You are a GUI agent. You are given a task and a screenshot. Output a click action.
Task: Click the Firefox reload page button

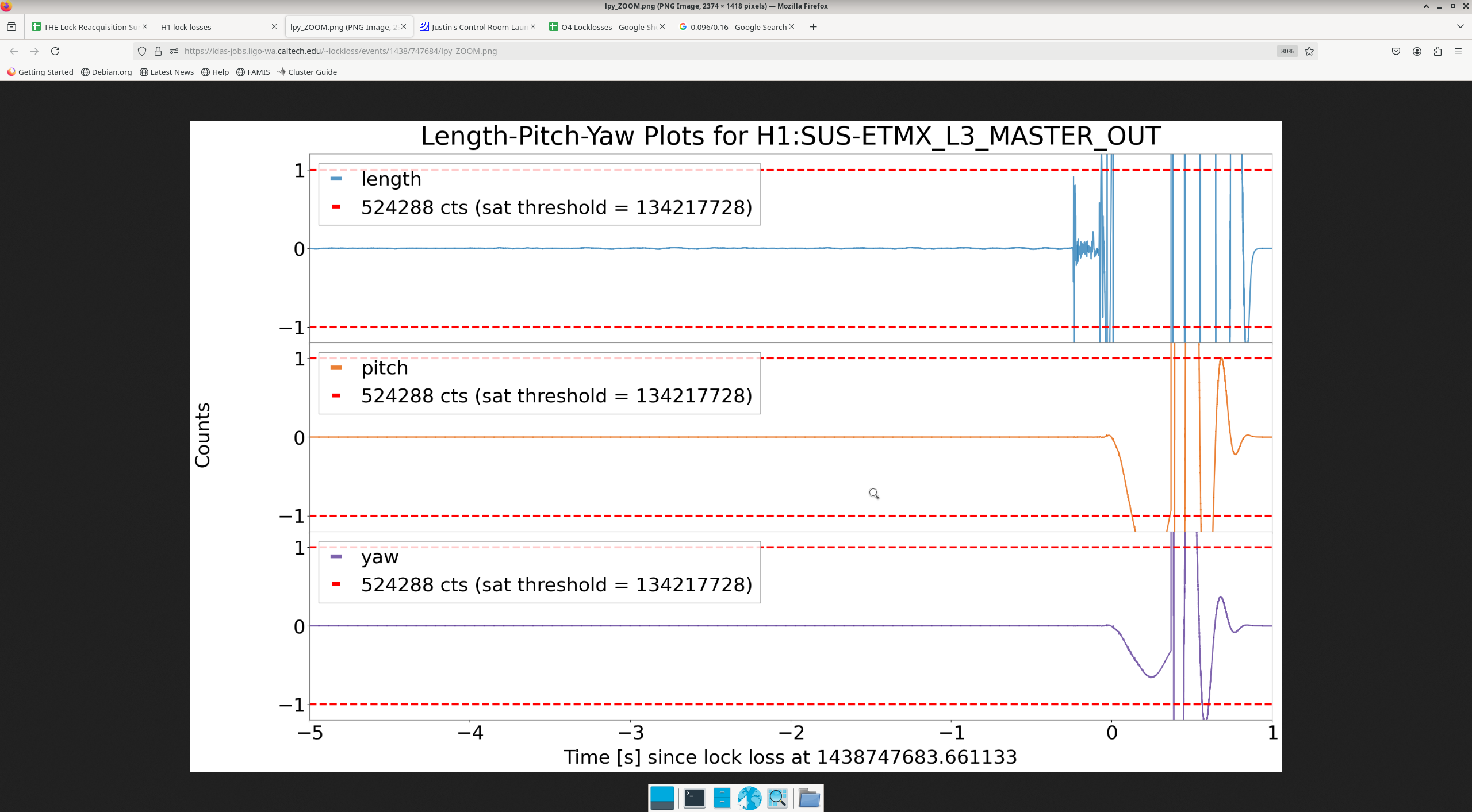pos(55,51)
